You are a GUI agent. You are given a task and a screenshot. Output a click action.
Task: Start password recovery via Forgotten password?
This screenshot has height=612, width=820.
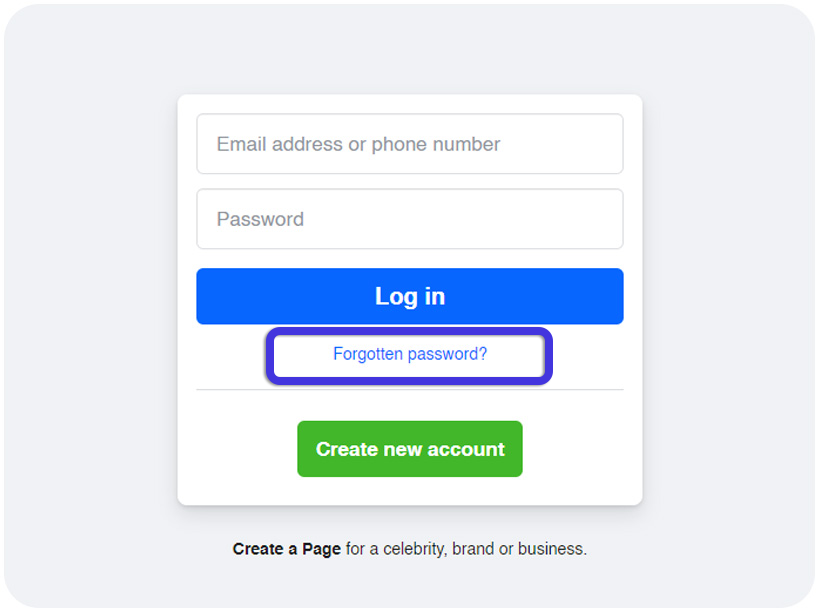(x=410, y=354)
